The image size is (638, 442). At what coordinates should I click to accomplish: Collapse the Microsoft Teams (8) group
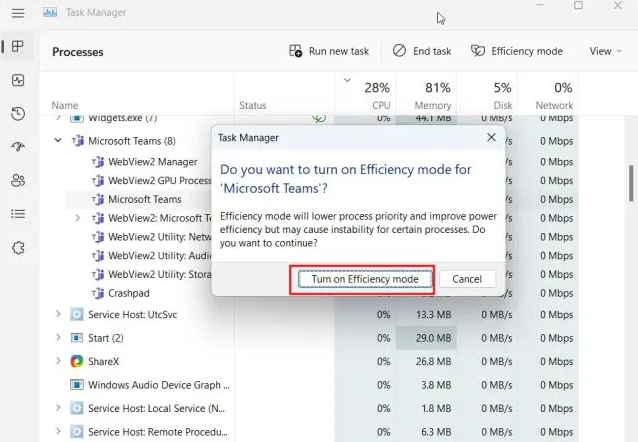coord(58,140)
